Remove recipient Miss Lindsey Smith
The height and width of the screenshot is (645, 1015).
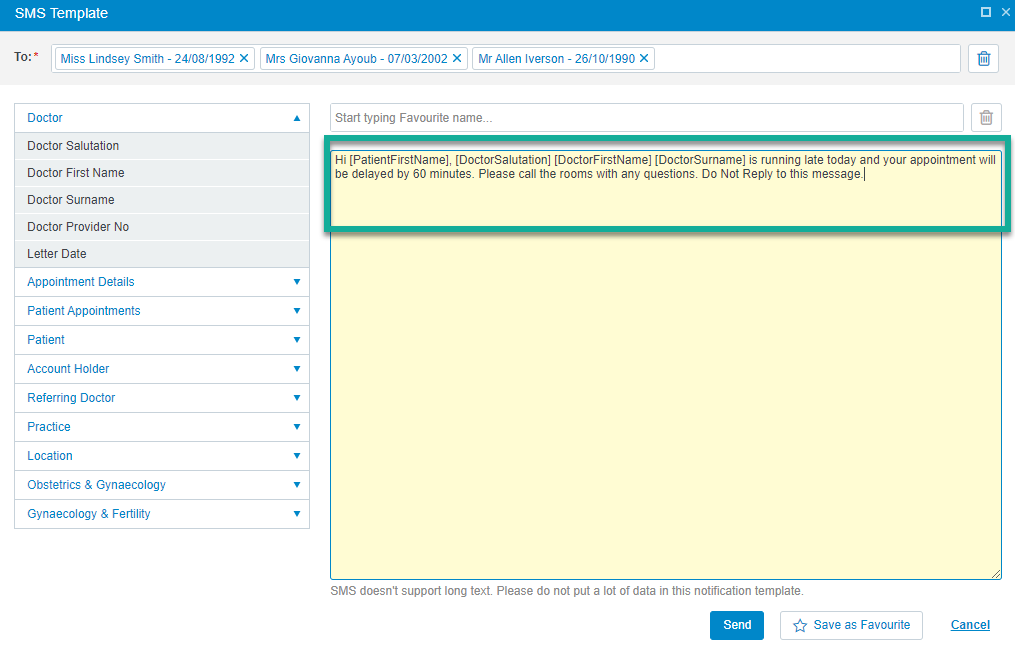[x=244, y=58]
